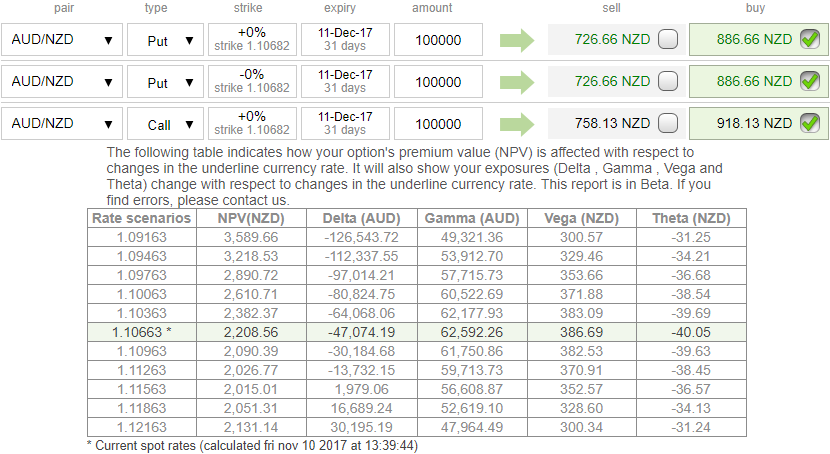This screenshot has height=454, width=830.
Task: Click the Rate scenarios column header
Action: point(141,218)
